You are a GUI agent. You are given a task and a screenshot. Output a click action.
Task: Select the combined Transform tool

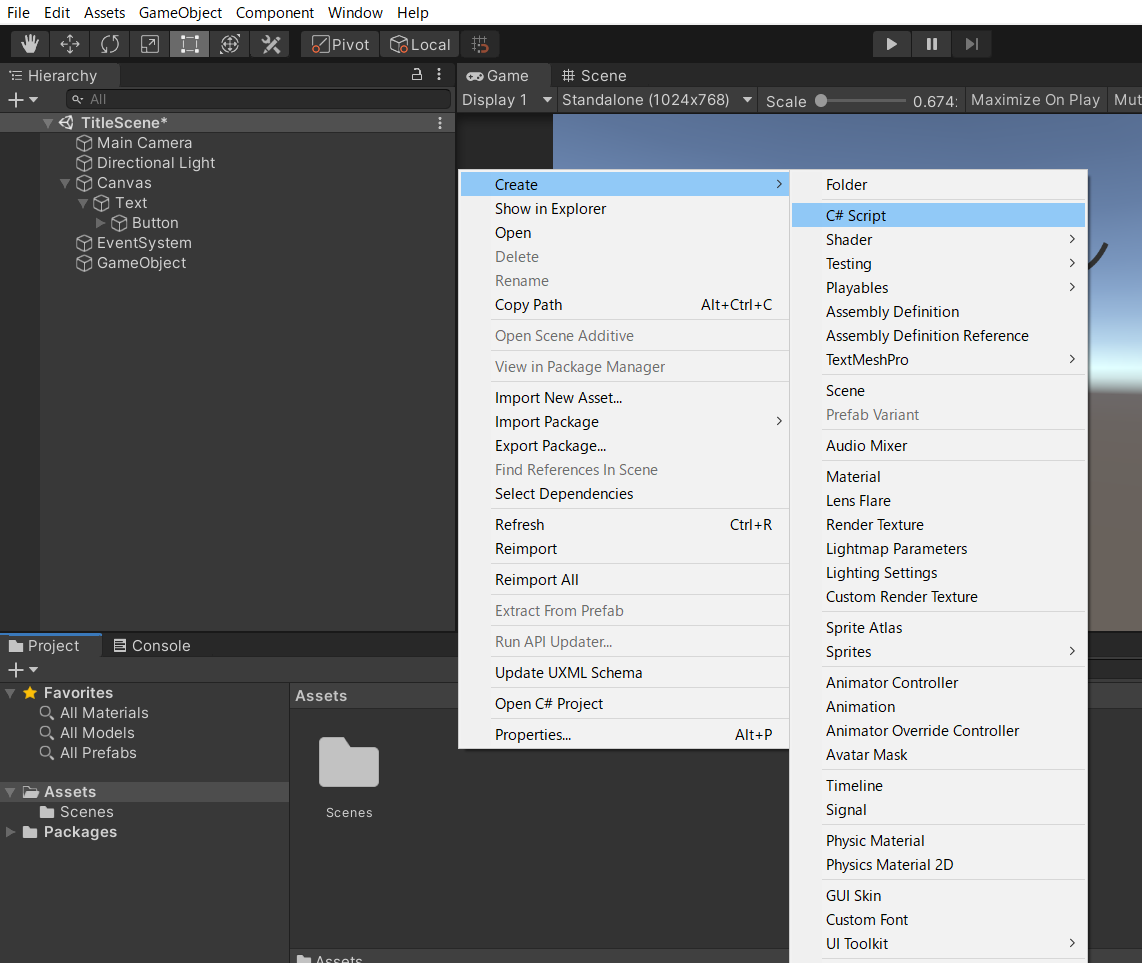point(229,44)
